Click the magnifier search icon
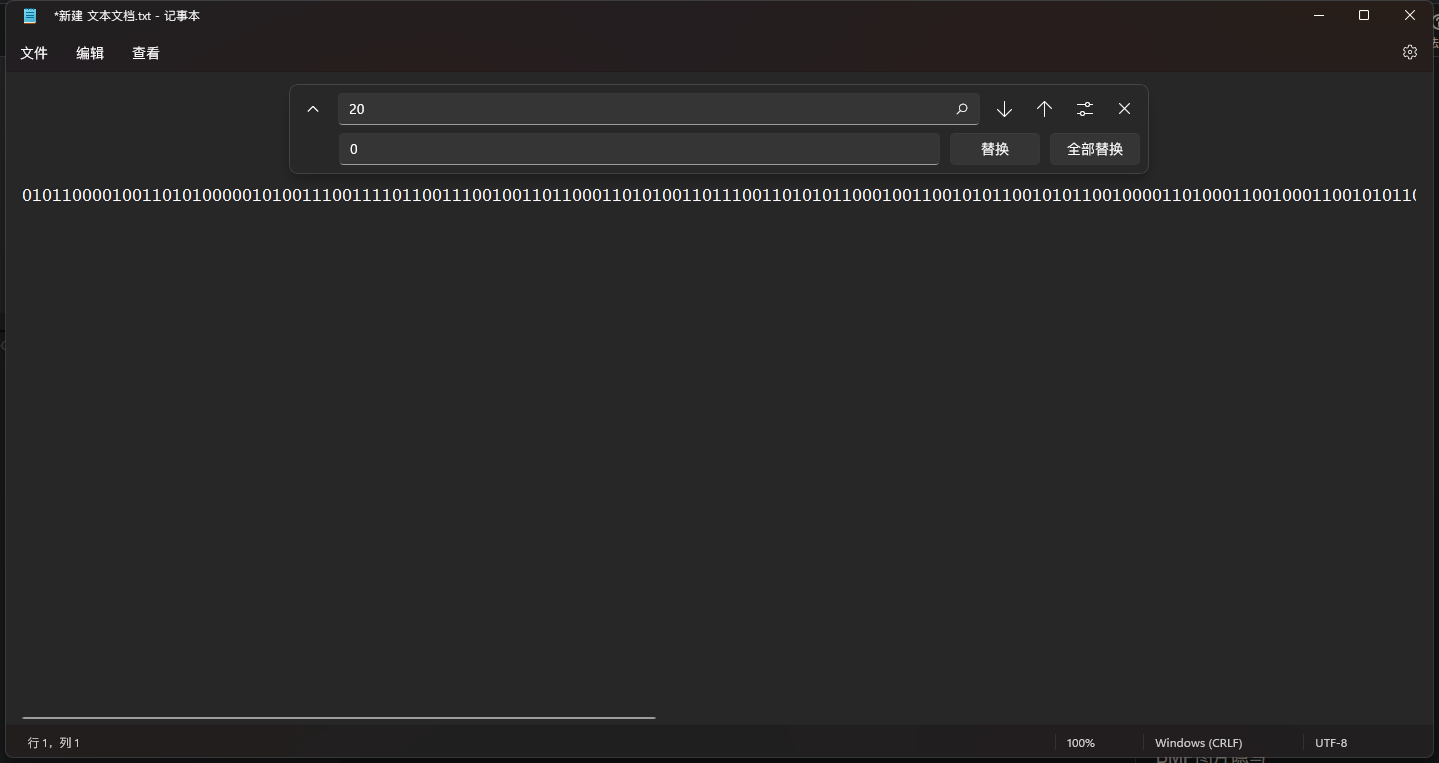1439x763 pixels. (962, 109)
